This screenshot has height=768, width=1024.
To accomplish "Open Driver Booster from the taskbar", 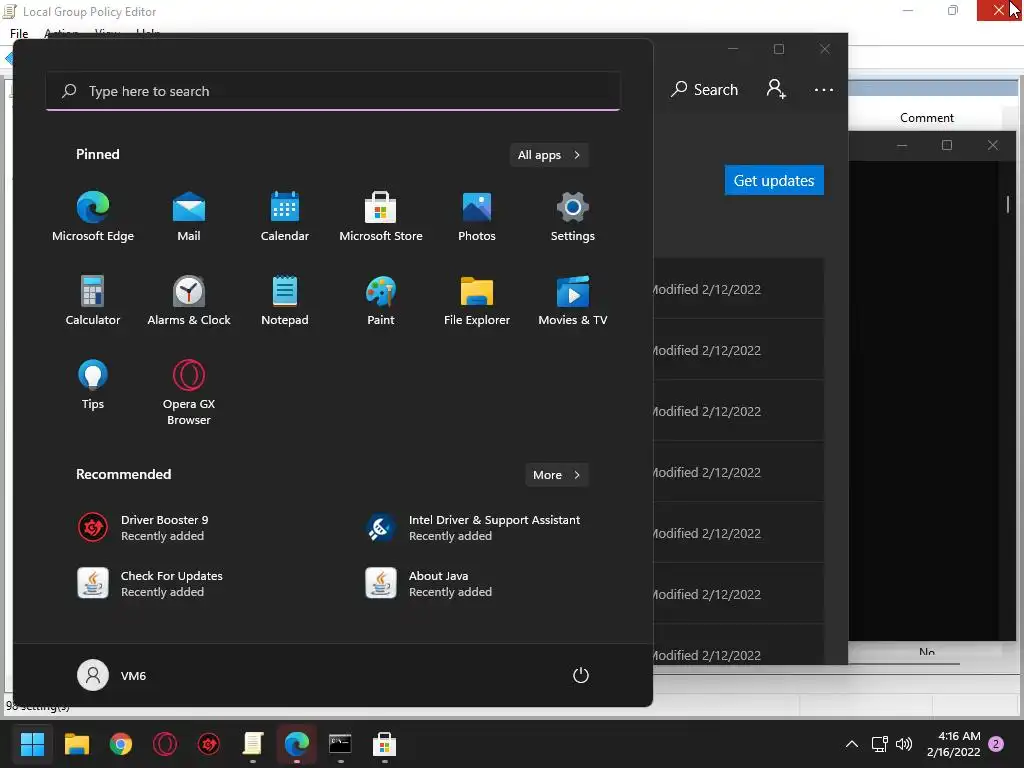I will pyautogui.click(x=209, y=744).
